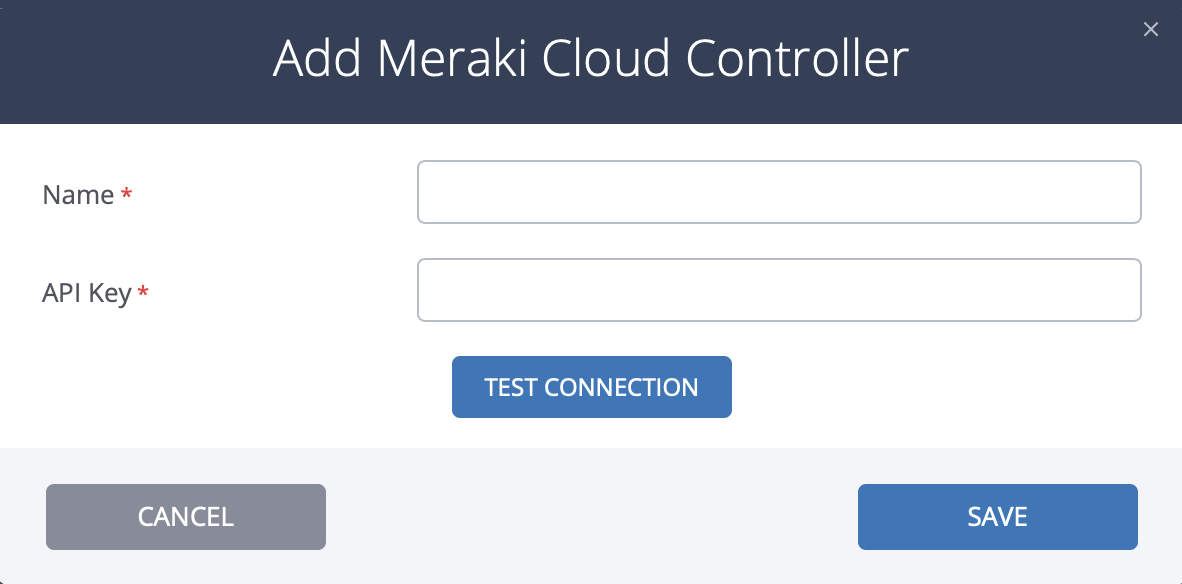
Task: Click the required asterisk next to API Key
Action: click(142, 292)
